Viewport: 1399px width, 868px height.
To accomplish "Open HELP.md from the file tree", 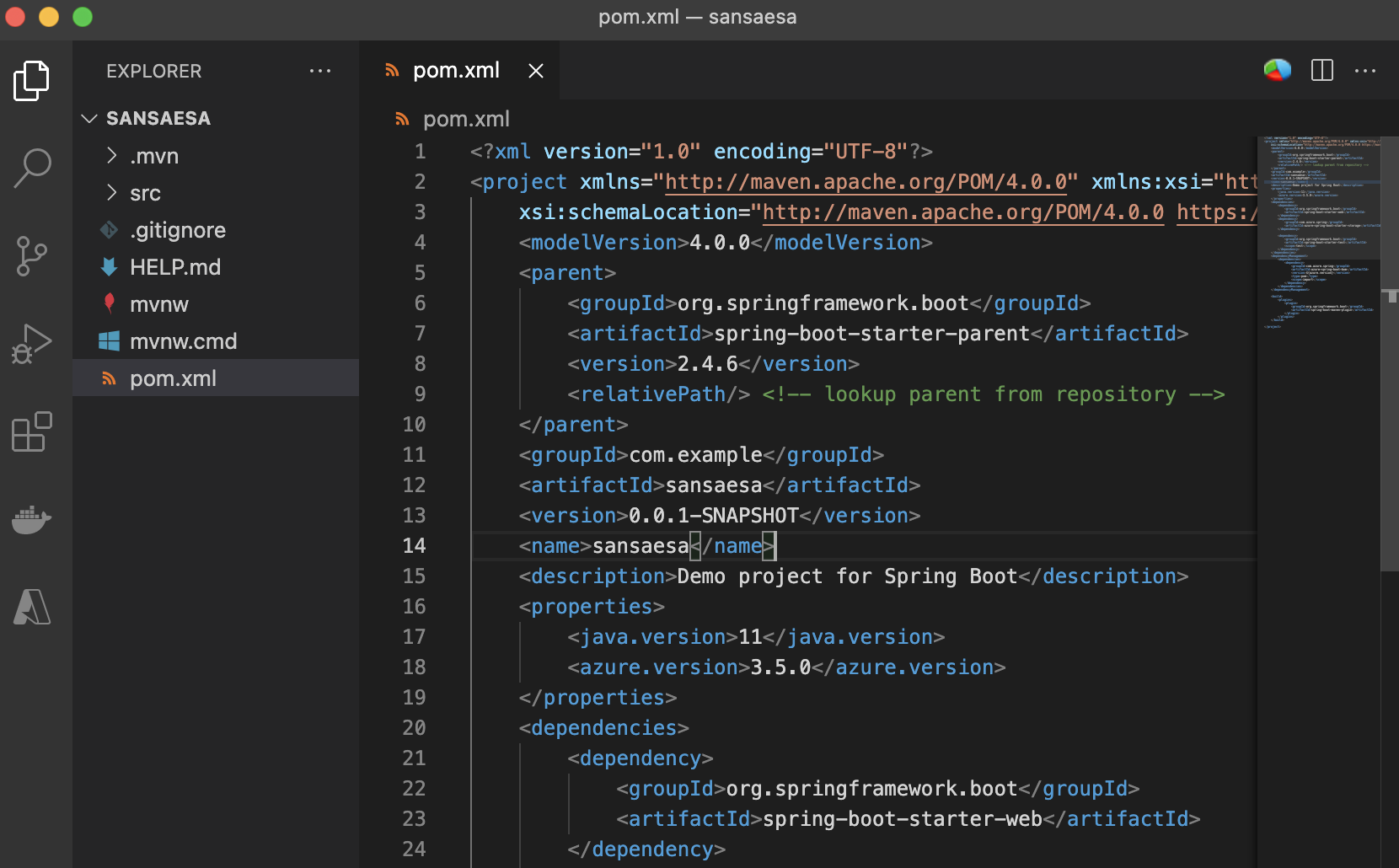I will coord(175,267).
